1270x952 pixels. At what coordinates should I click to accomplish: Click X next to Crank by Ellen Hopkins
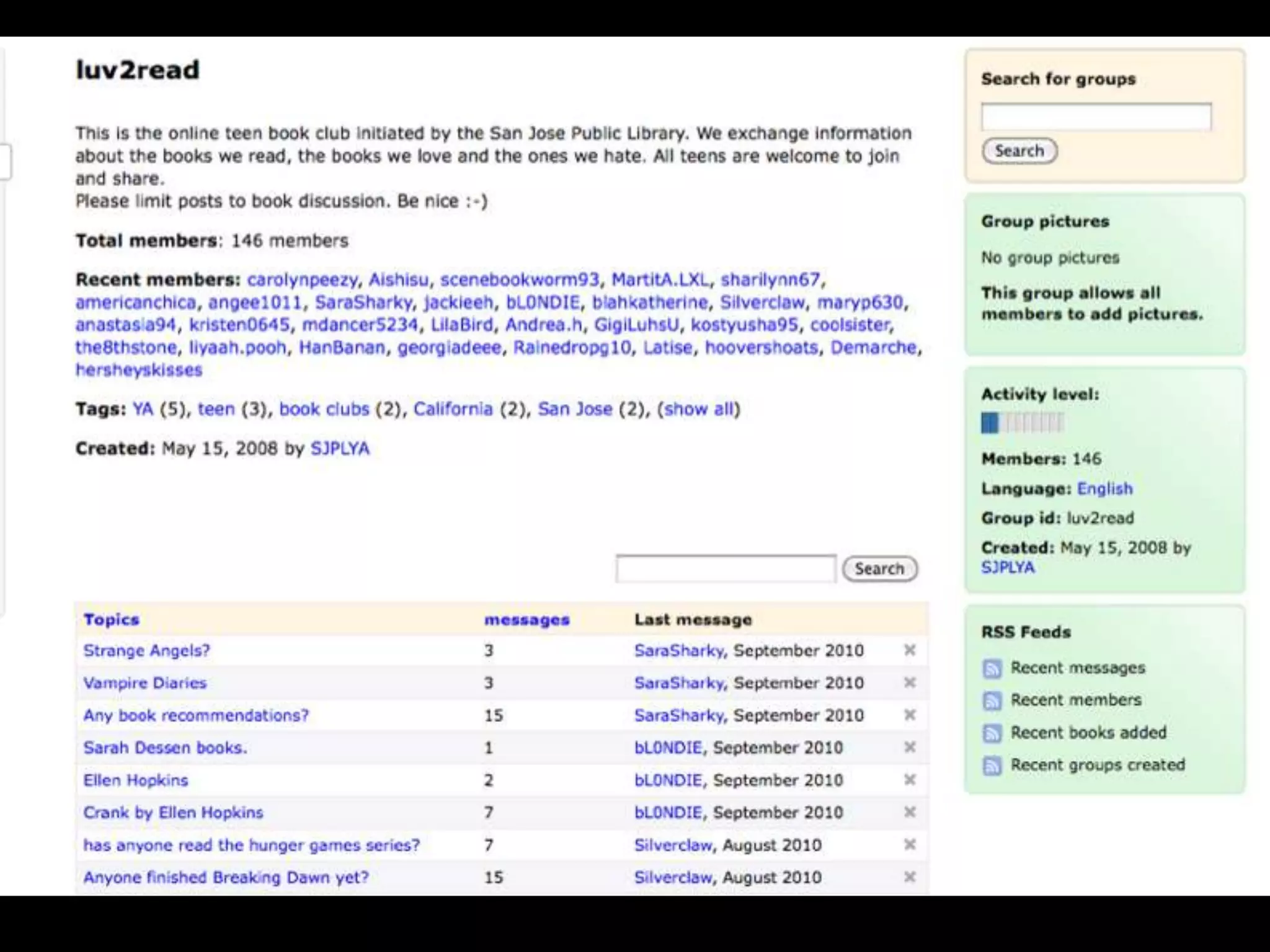pyautogui.click(x=910, y=812)
